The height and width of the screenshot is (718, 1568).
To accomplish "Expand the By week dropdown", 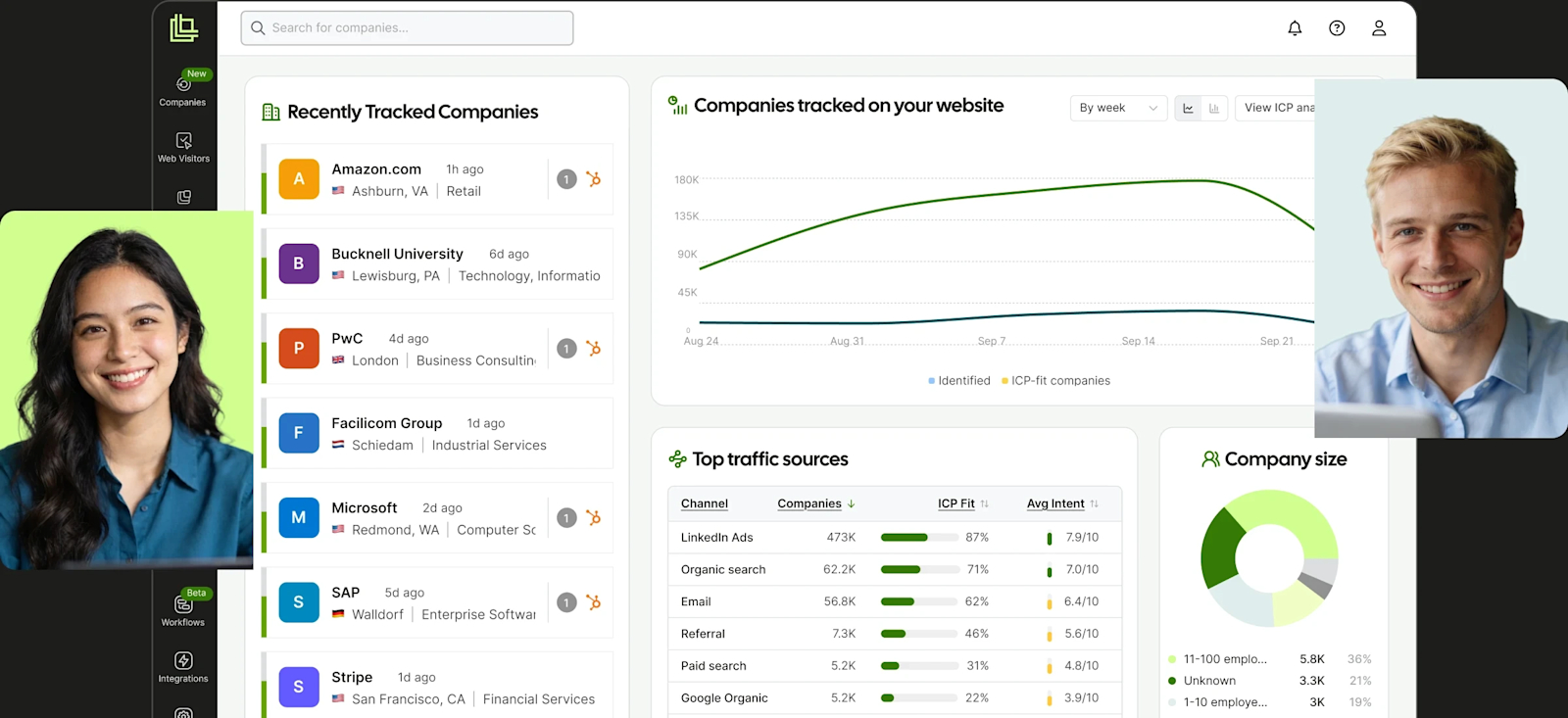I will [x=1118, y=108].
